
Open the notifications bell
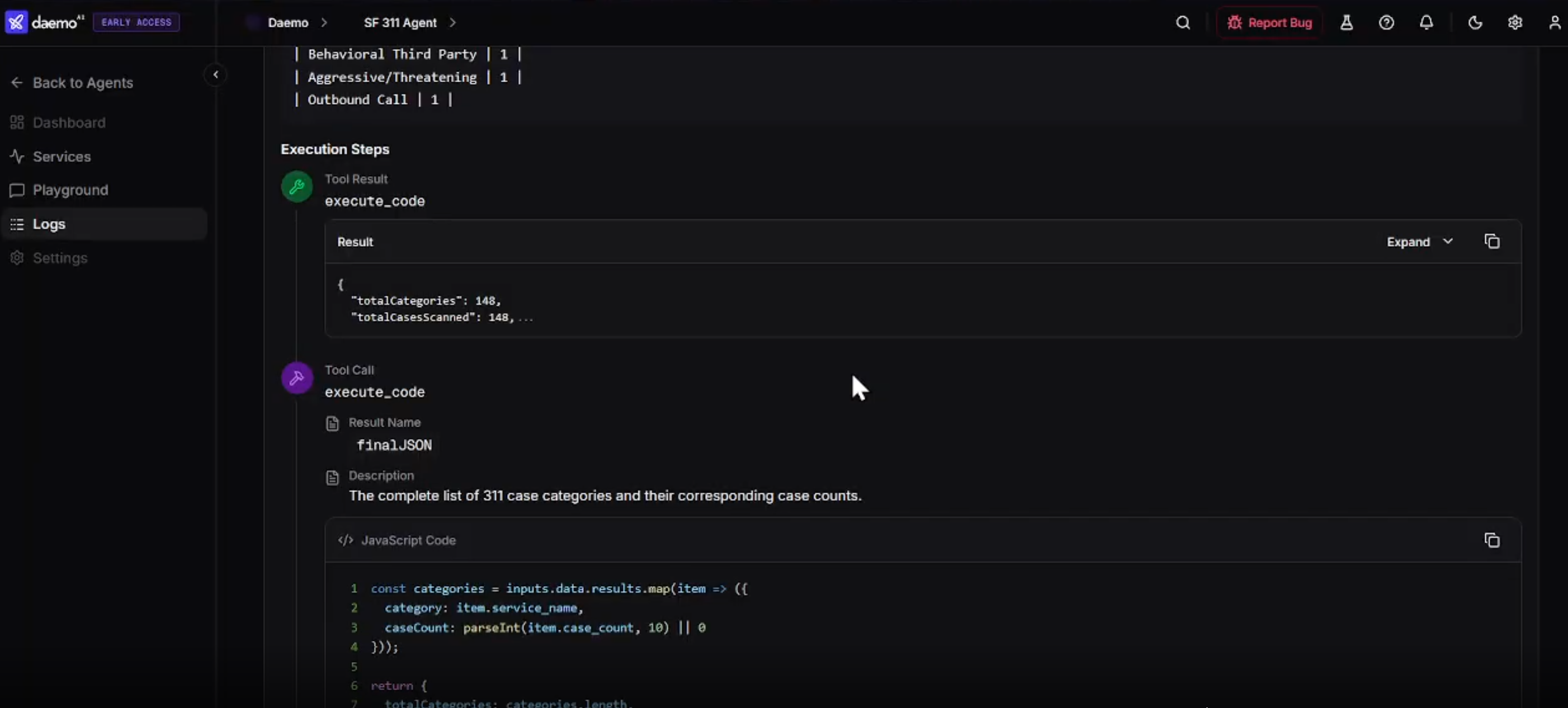pyautogui.click(x=1426, y=22)
